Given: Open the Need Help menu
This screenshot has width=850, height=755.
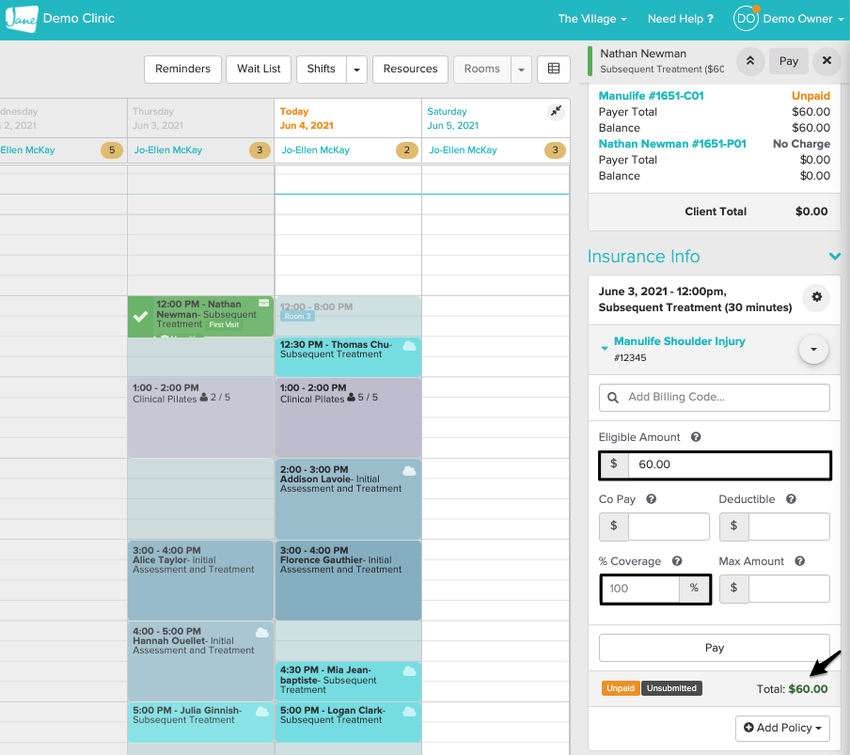Looking at the screenshot, I should pos(680,18).
